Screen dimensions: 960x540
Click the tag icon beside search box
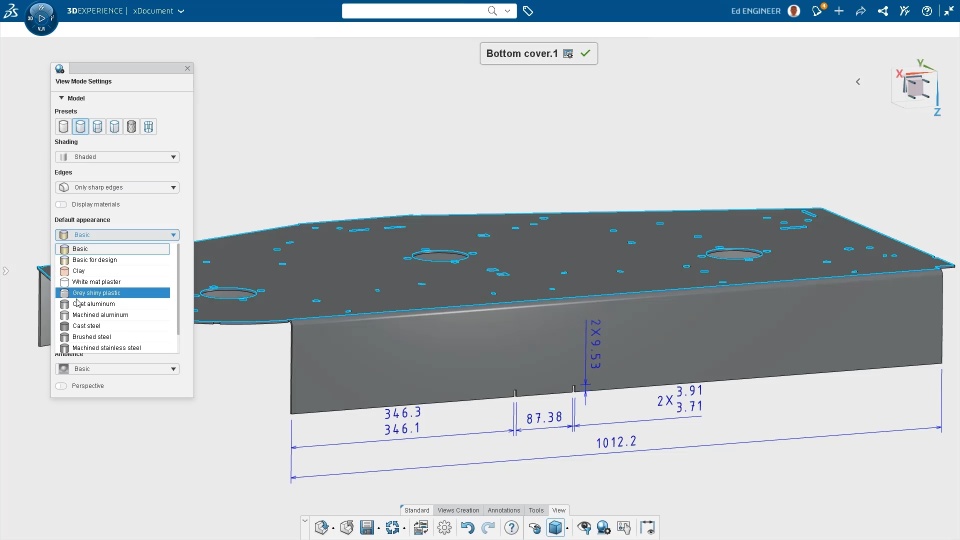click(x=528, y=11)
